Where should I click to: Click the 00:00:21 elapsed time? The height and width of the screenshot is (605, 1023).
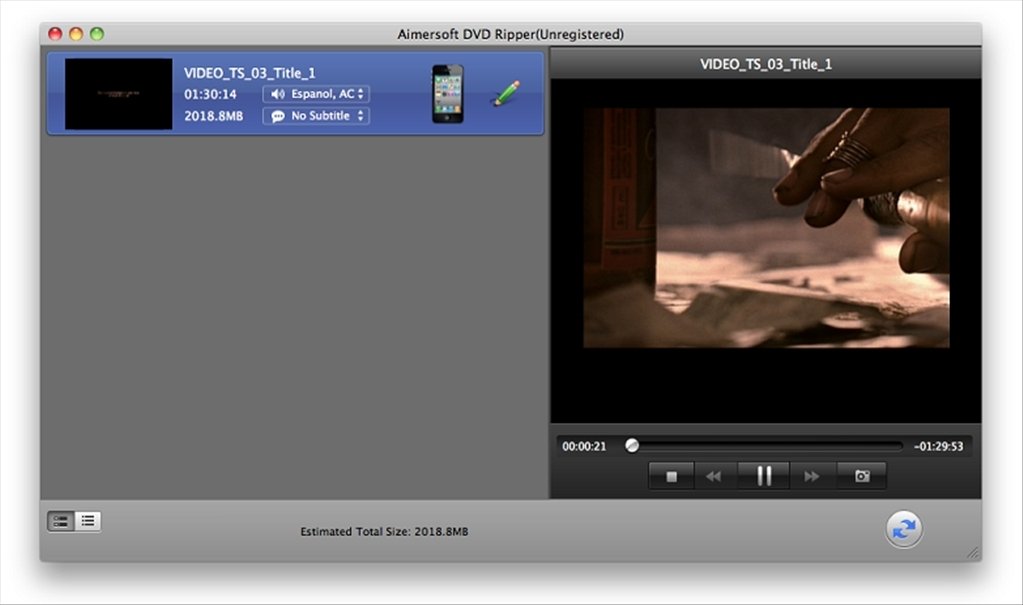click(x=585, y=446)
